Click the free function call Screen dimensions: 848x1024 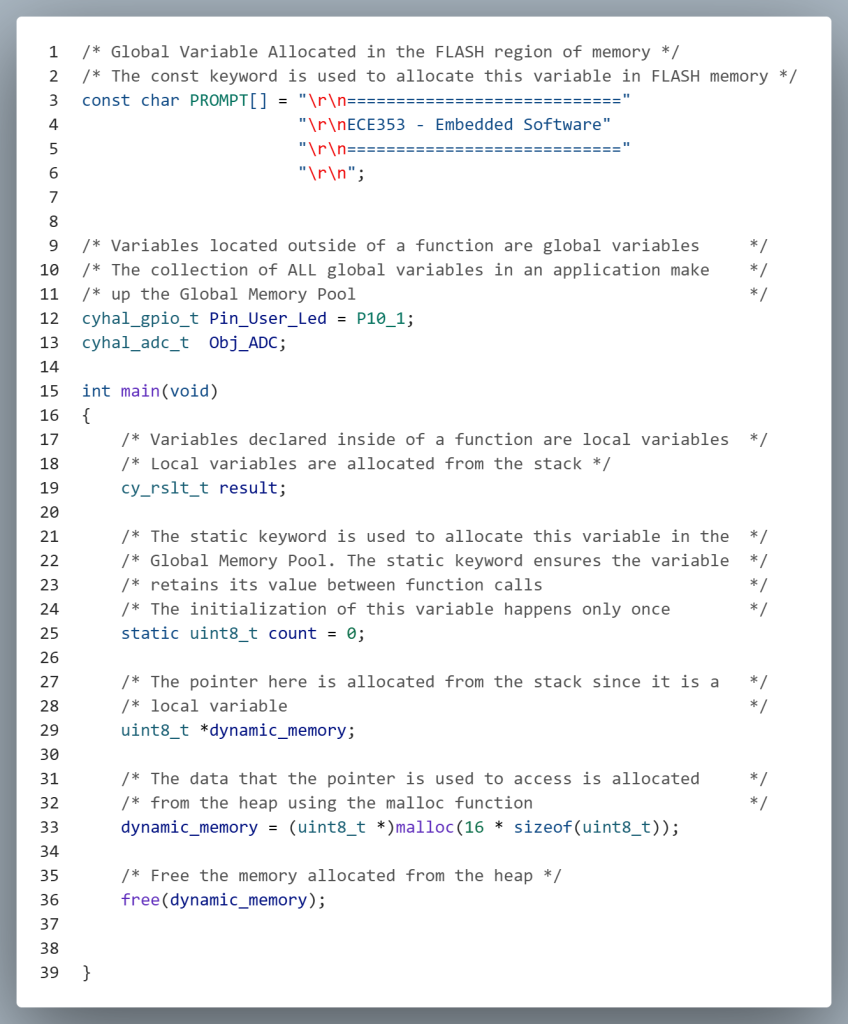tap(140, 900)
